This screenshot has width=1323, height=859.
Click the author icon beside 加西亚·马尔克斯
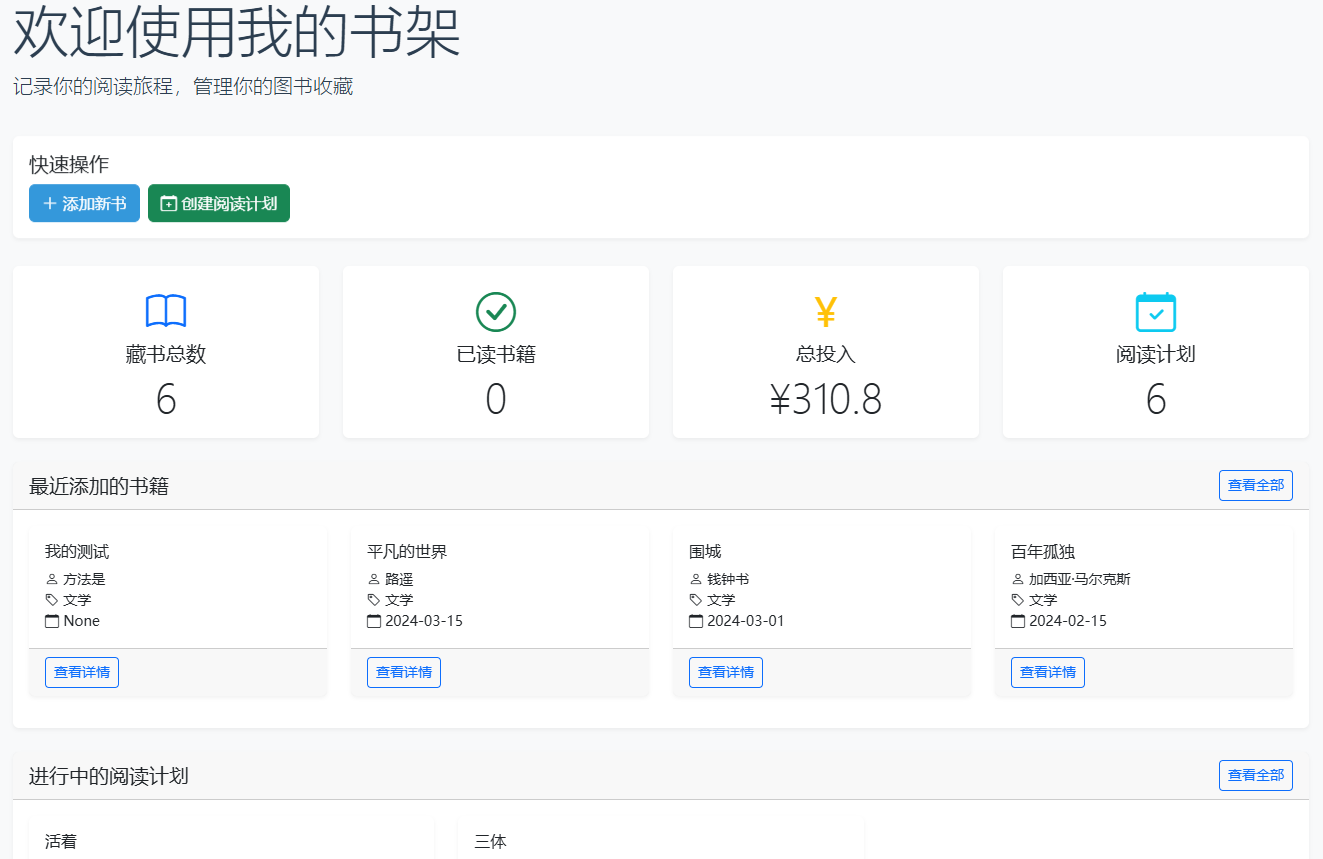tap(1018, 579)
